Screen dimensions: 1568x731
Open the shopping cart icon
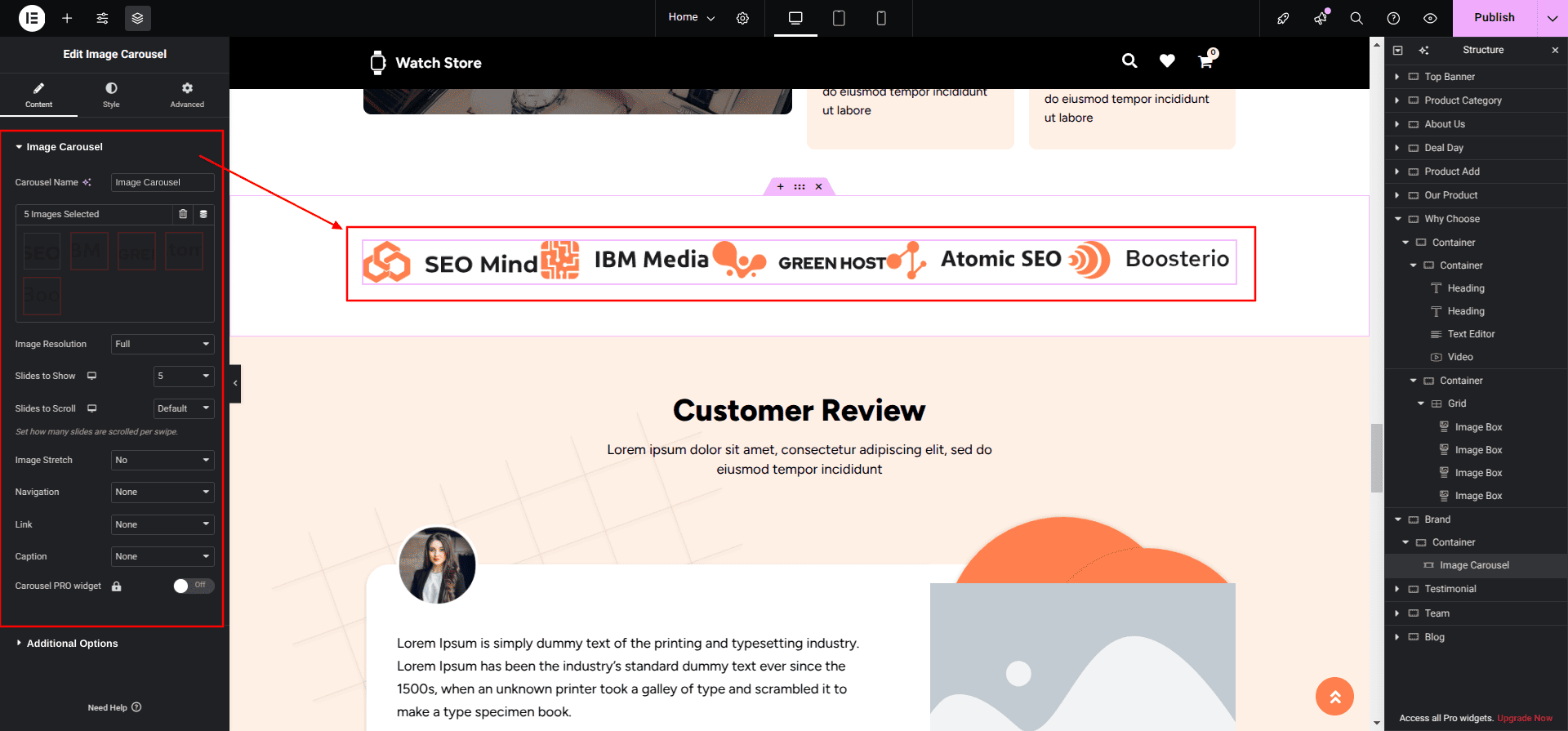1206,60
